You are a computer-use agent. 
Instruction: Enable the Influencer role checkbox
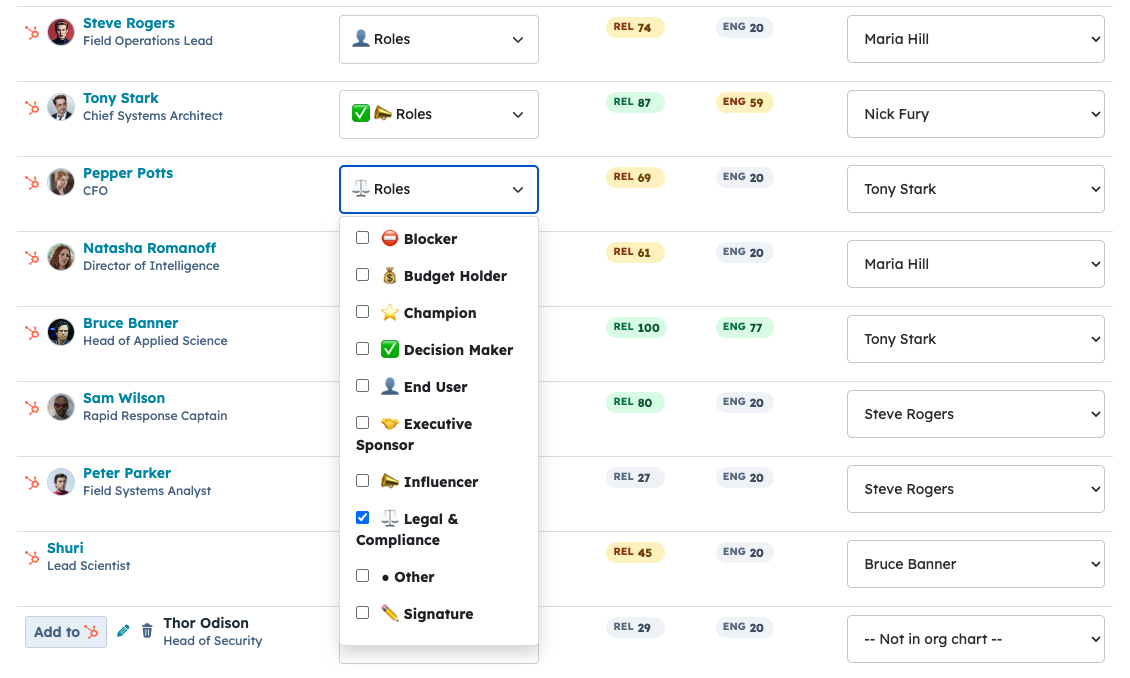click(362, 481)
